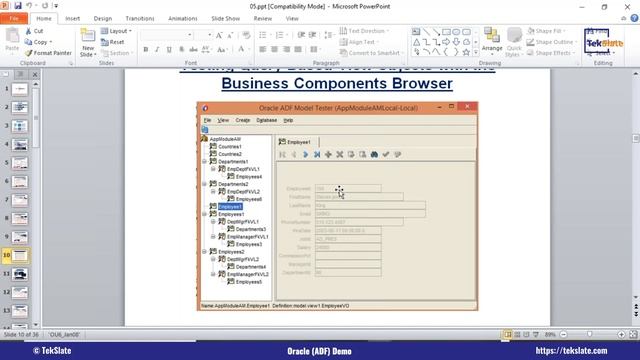Toggle Bold formatting

click(x=146, y=49)
